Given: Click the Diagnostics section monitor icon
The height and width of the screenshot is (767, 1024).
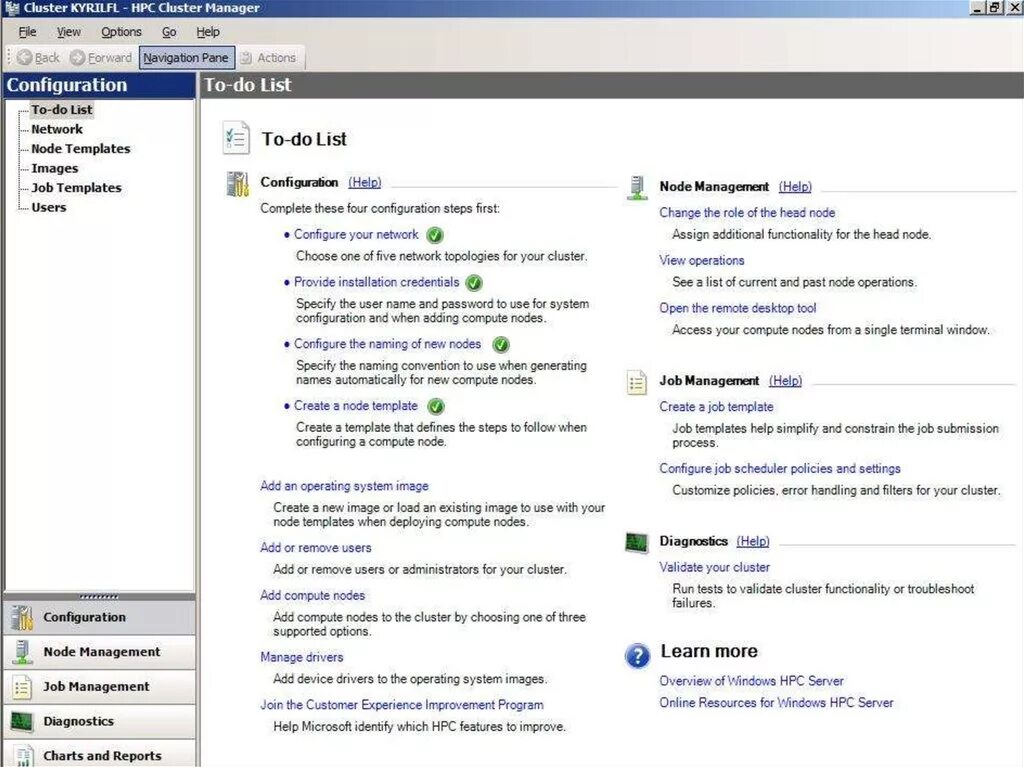Looking at the screenshot, I should point(636,542).
